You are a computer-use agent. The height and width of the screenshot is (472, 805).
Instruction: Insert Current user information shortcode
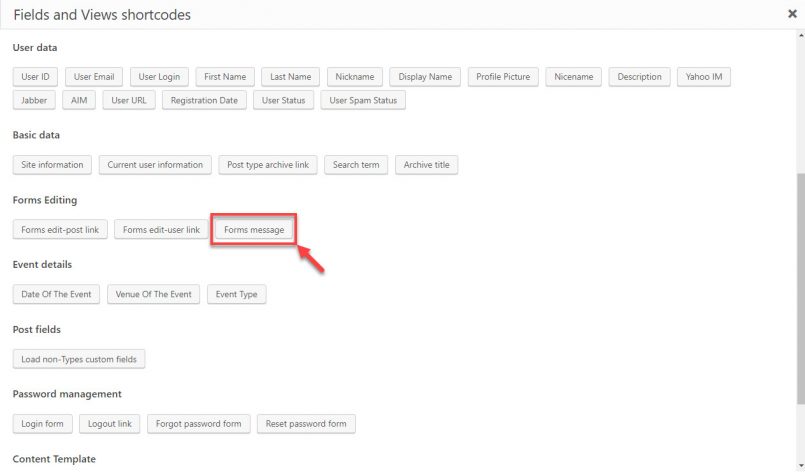(x=155, y=165)
